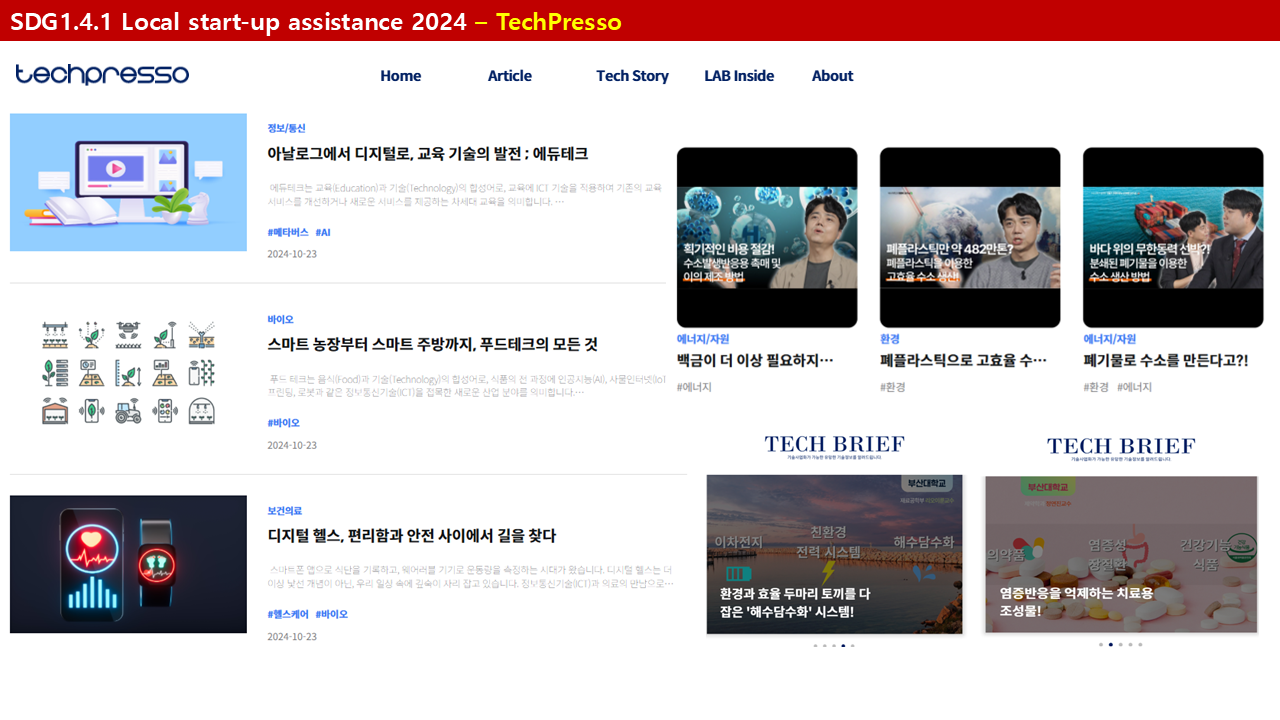
Task: Open the 해수담수화 시스템 Tech Brief card
Action: point(834,554)
